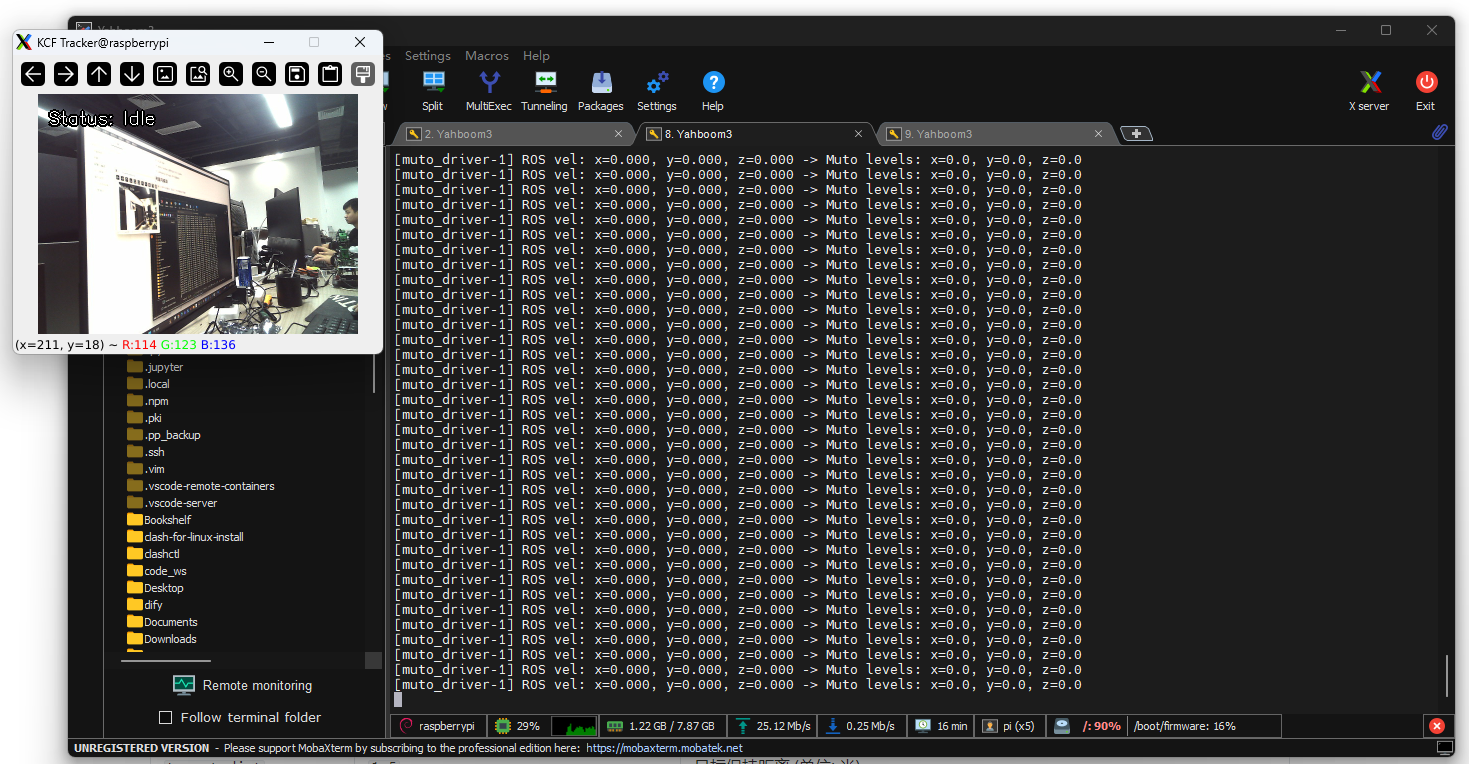Pan up in KCF Tracker window

click(x=99, y=73)
